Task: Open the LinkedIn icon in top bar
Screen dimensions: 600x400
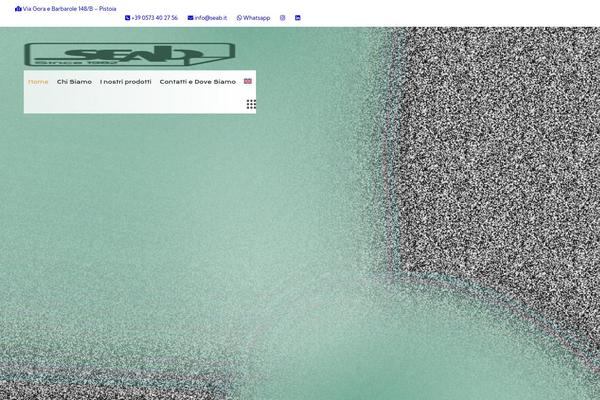Action: 298,18
